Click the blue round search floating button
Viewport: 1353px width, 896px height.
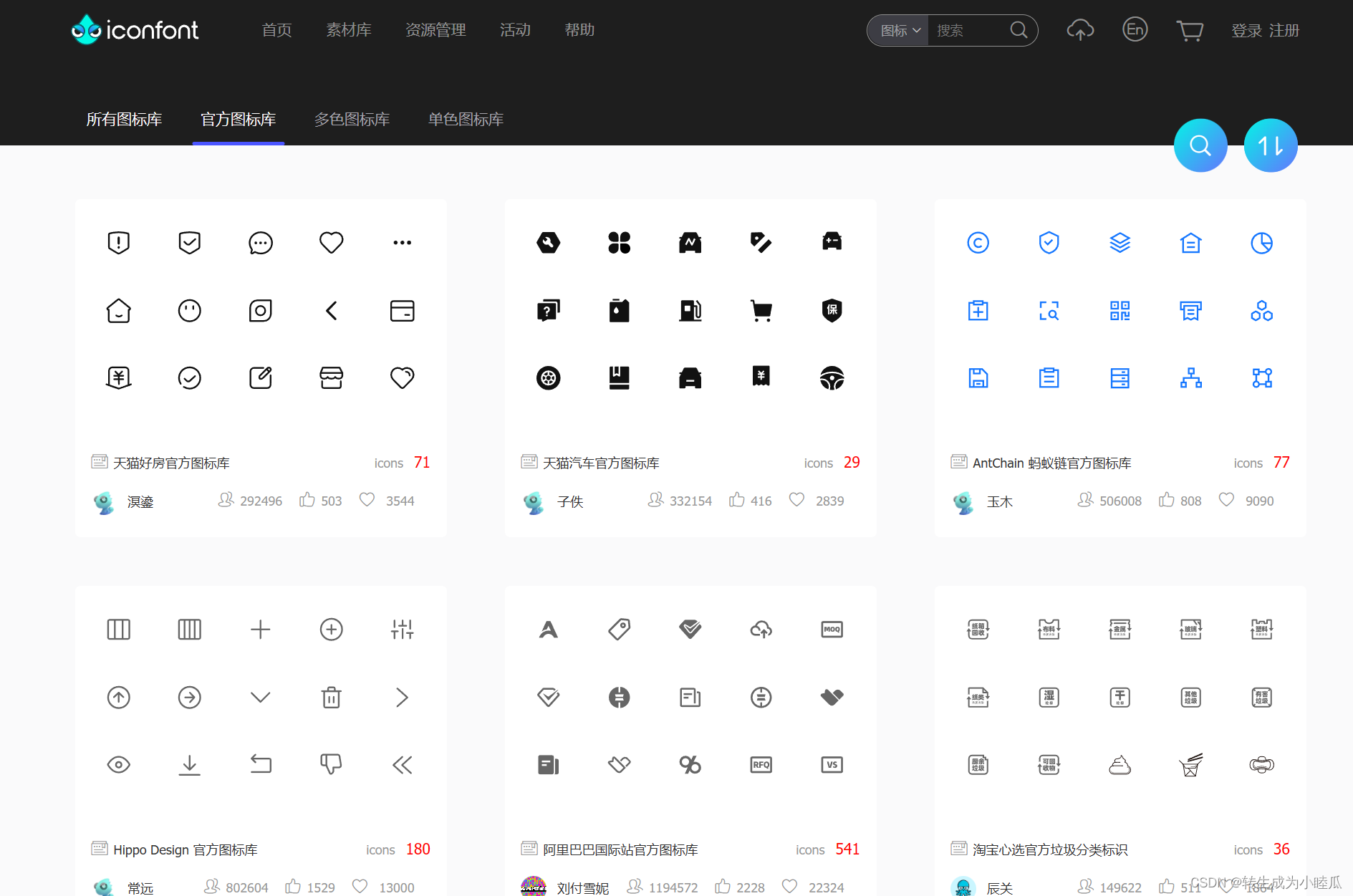click(x=1200, y=145)
